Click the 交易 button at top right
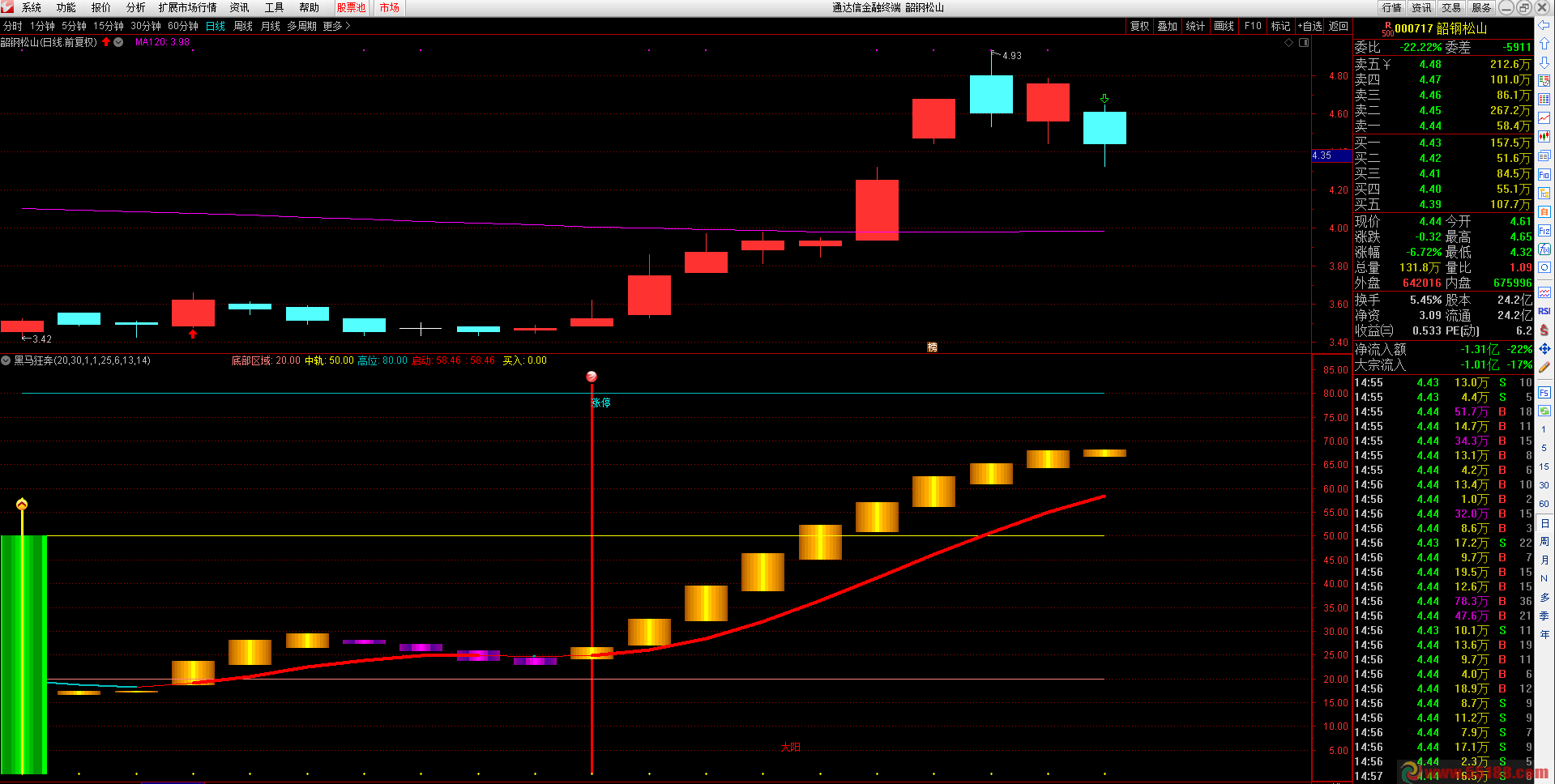Image resolution: width=1555 pixels, height=784 pixels. [1451, 7]
